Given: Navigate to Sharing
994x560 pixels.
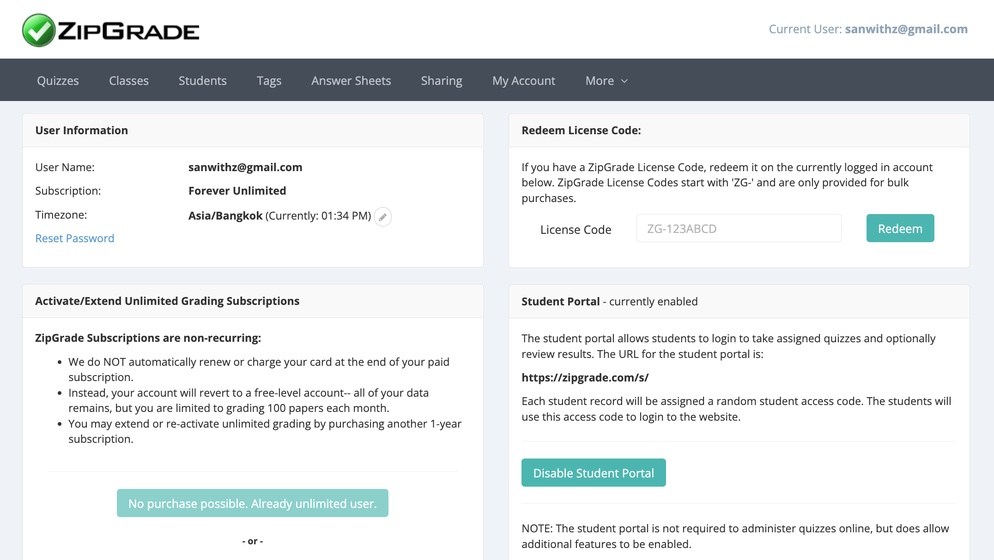Looking at the screenshot, I should pyautogui.click(x=441, y=81).
